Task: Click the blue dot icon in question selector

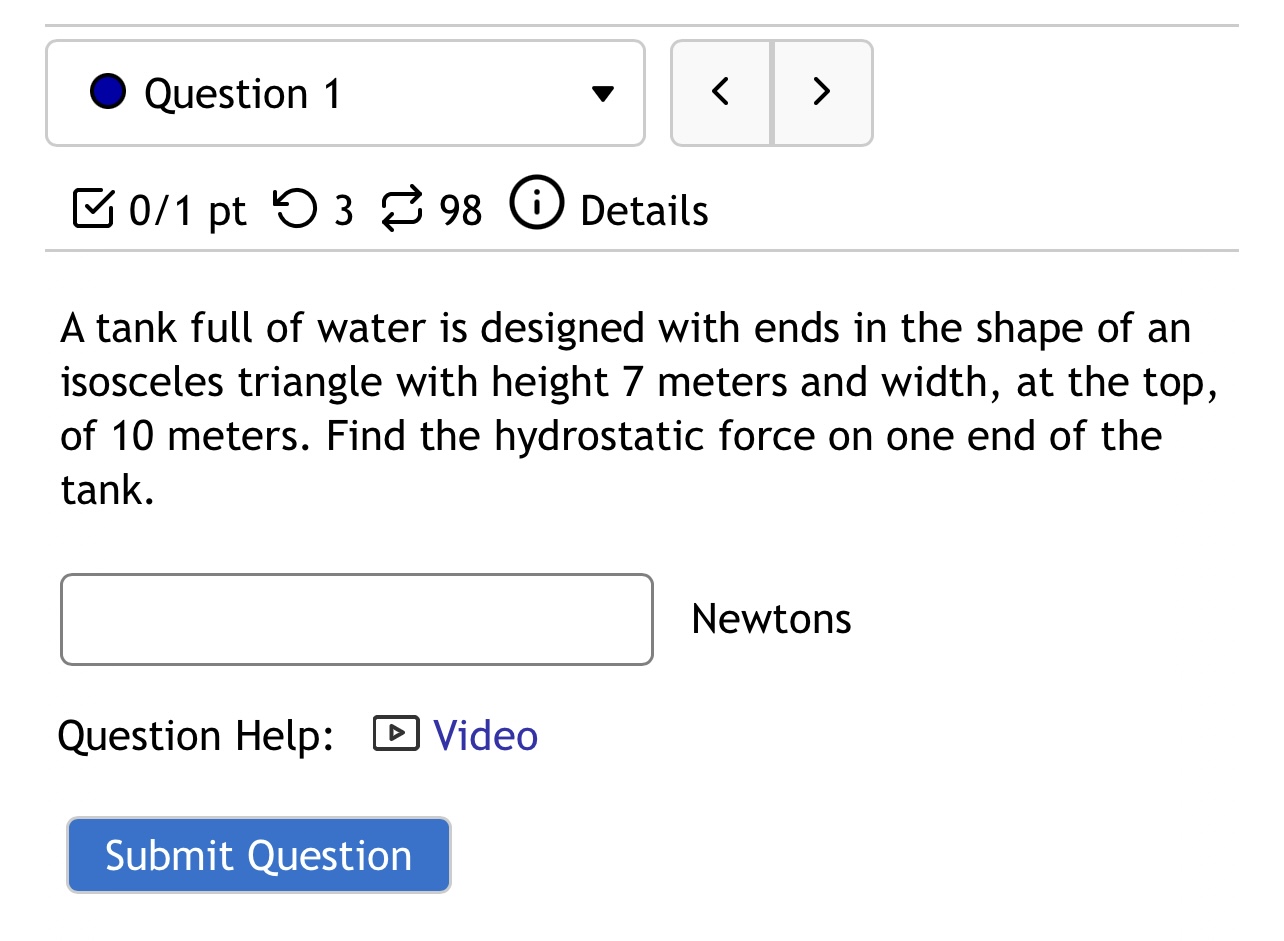Action: tap(110, 91)
